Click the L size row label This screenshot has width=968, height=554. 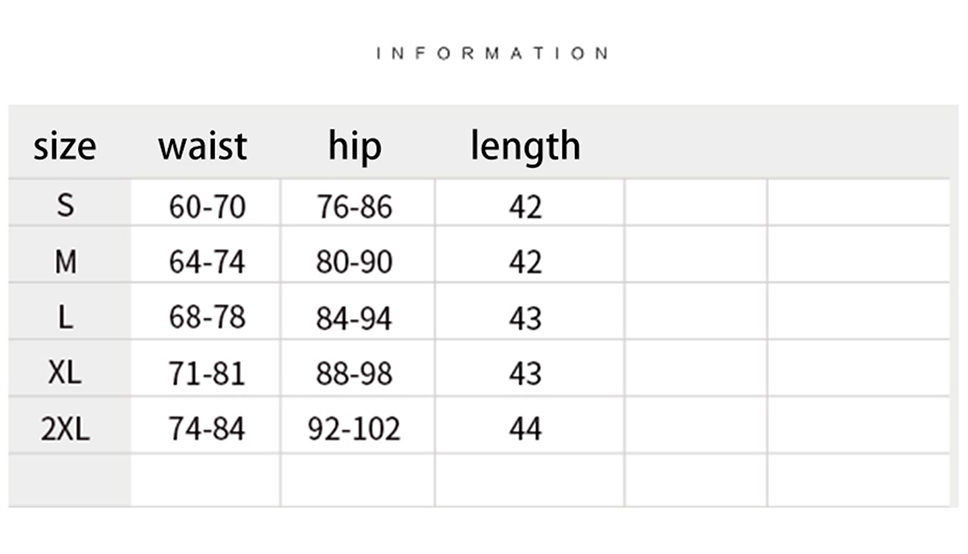click(66, 318)
